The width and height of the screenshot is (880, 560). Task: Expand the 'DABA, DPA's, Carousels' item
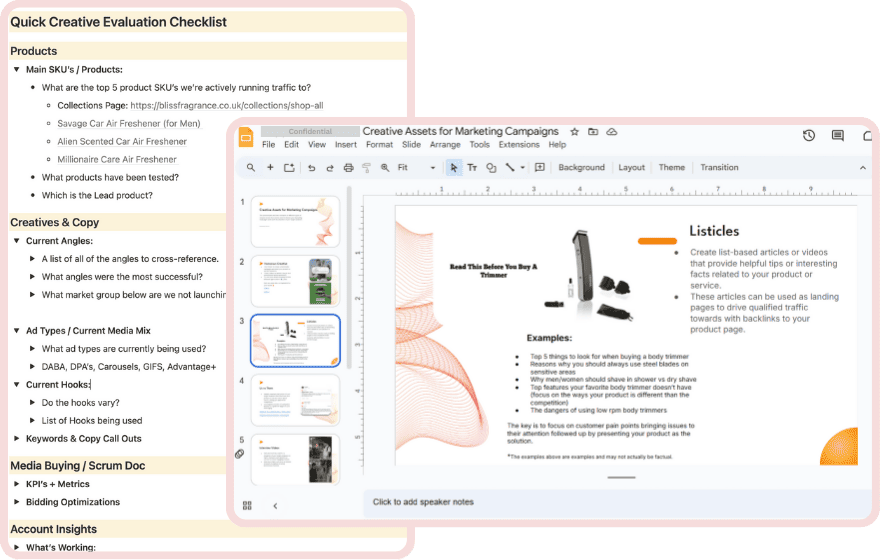click(32, 366)
